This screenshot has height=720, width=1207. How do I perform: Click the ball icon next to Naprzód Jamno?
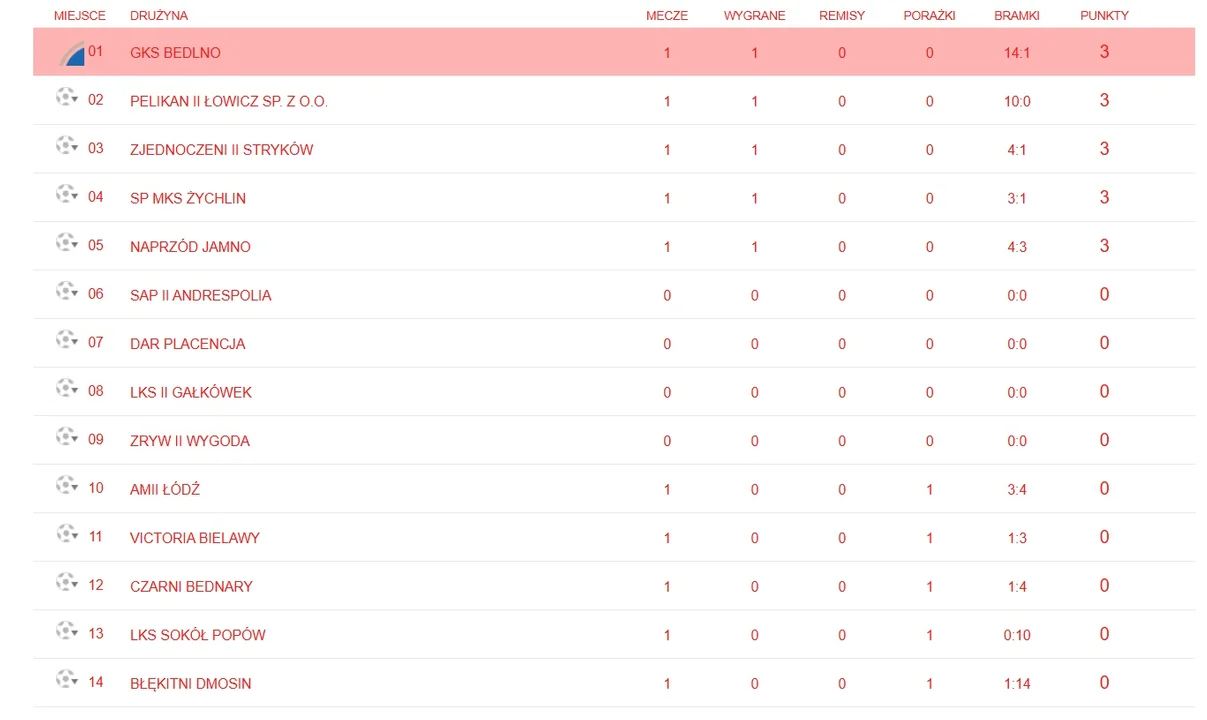[x=66, y=243]
